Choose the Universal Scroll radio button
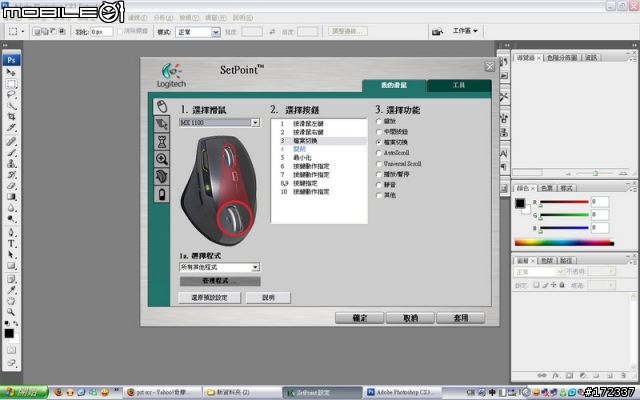Screen dimensions: 640x400 (x=379, y=164)
